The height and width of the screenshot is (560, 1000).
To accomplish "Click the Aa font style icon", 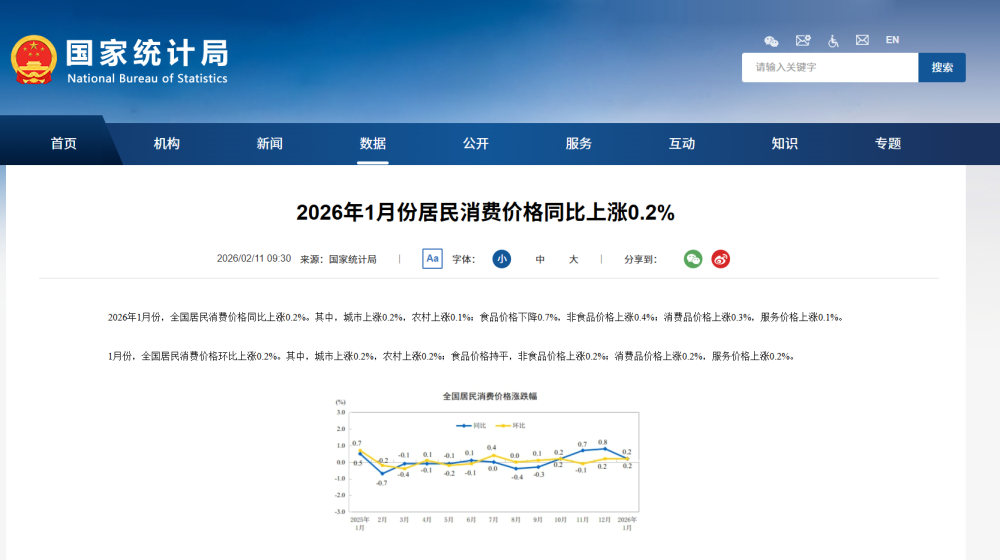I will (432, 259).
